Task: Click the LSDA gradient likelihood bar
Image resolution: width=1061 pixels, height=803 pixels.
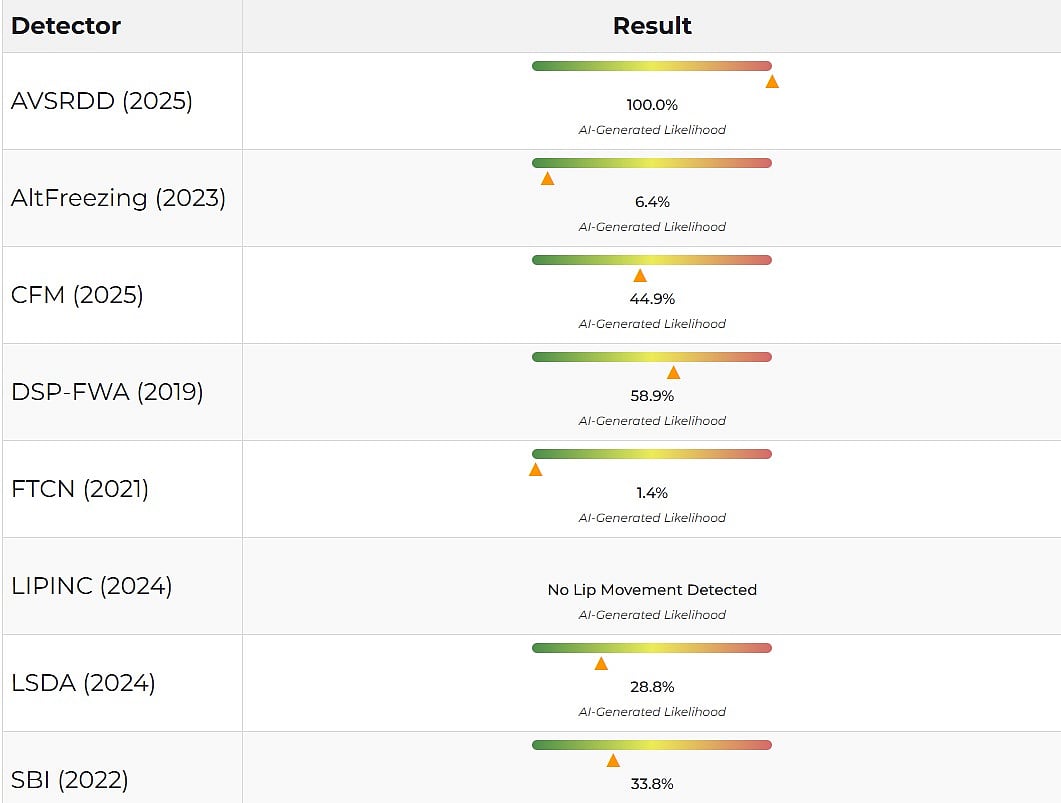Action: (x=652, y=648)
